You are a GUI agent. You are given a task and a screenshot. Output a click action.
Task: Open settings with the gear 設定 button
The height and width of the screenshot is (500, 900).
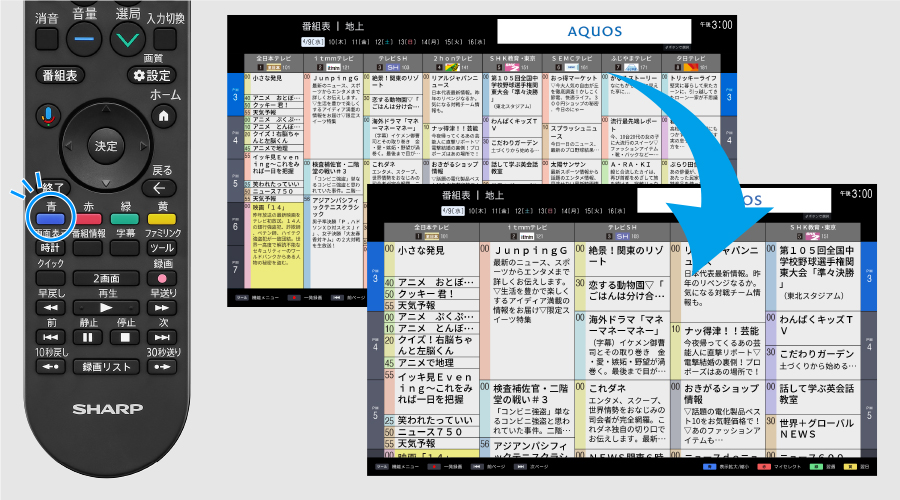[x=152, y=75]
